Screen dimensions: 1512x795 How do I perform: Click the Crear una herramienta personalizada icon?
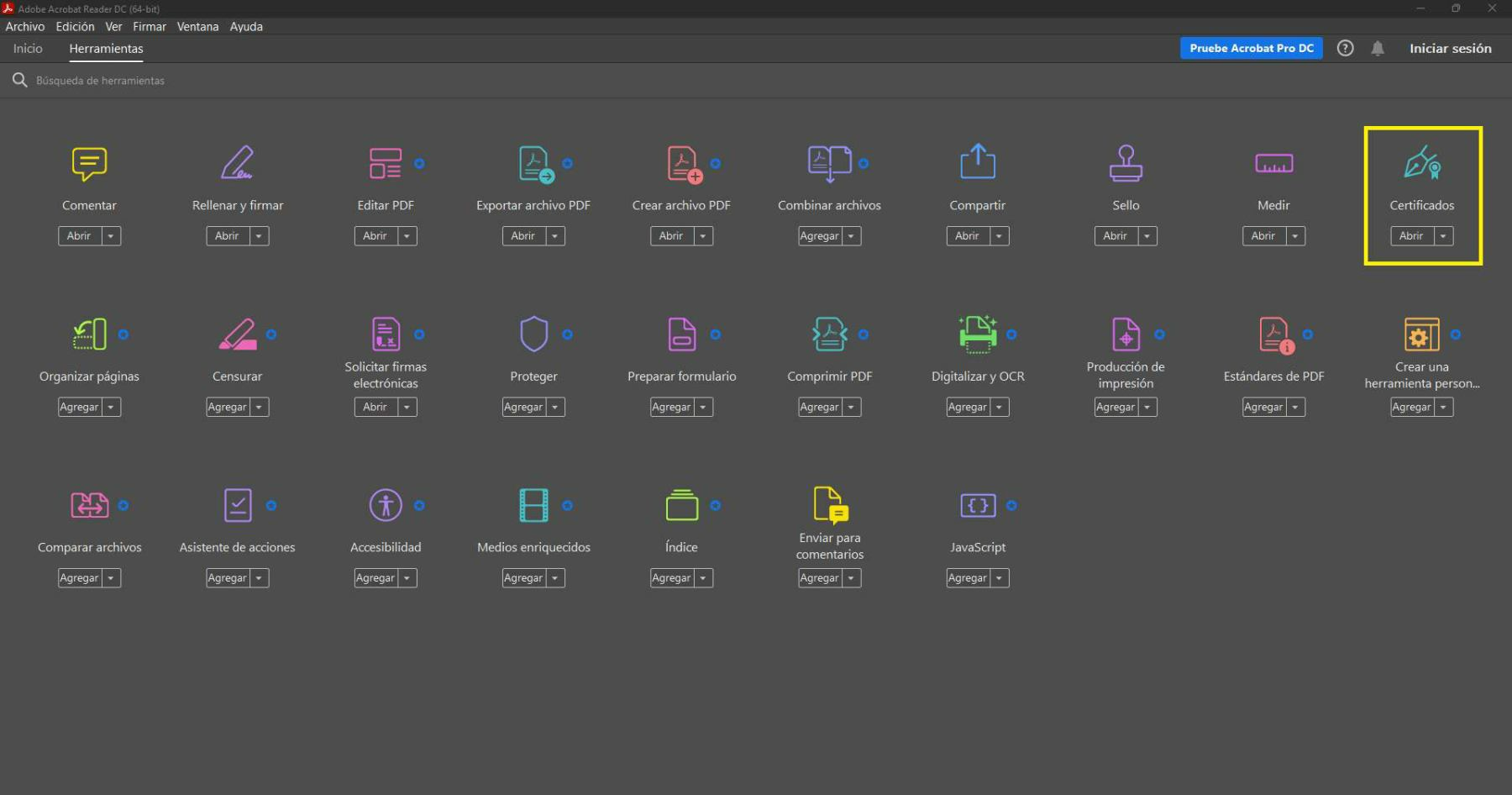tap(1421, 334)
